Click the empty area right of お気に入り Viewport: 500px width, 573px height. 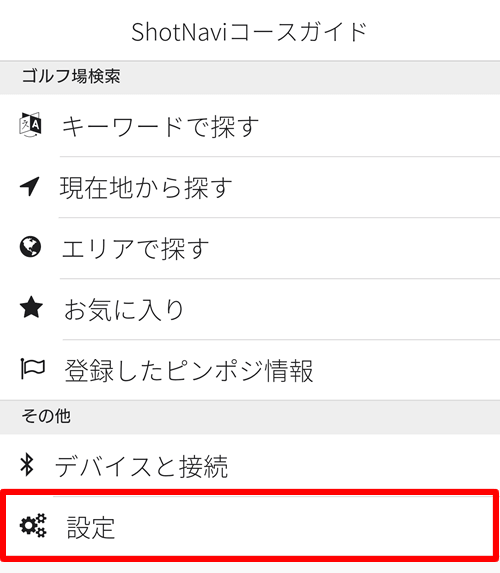(342, 309)
